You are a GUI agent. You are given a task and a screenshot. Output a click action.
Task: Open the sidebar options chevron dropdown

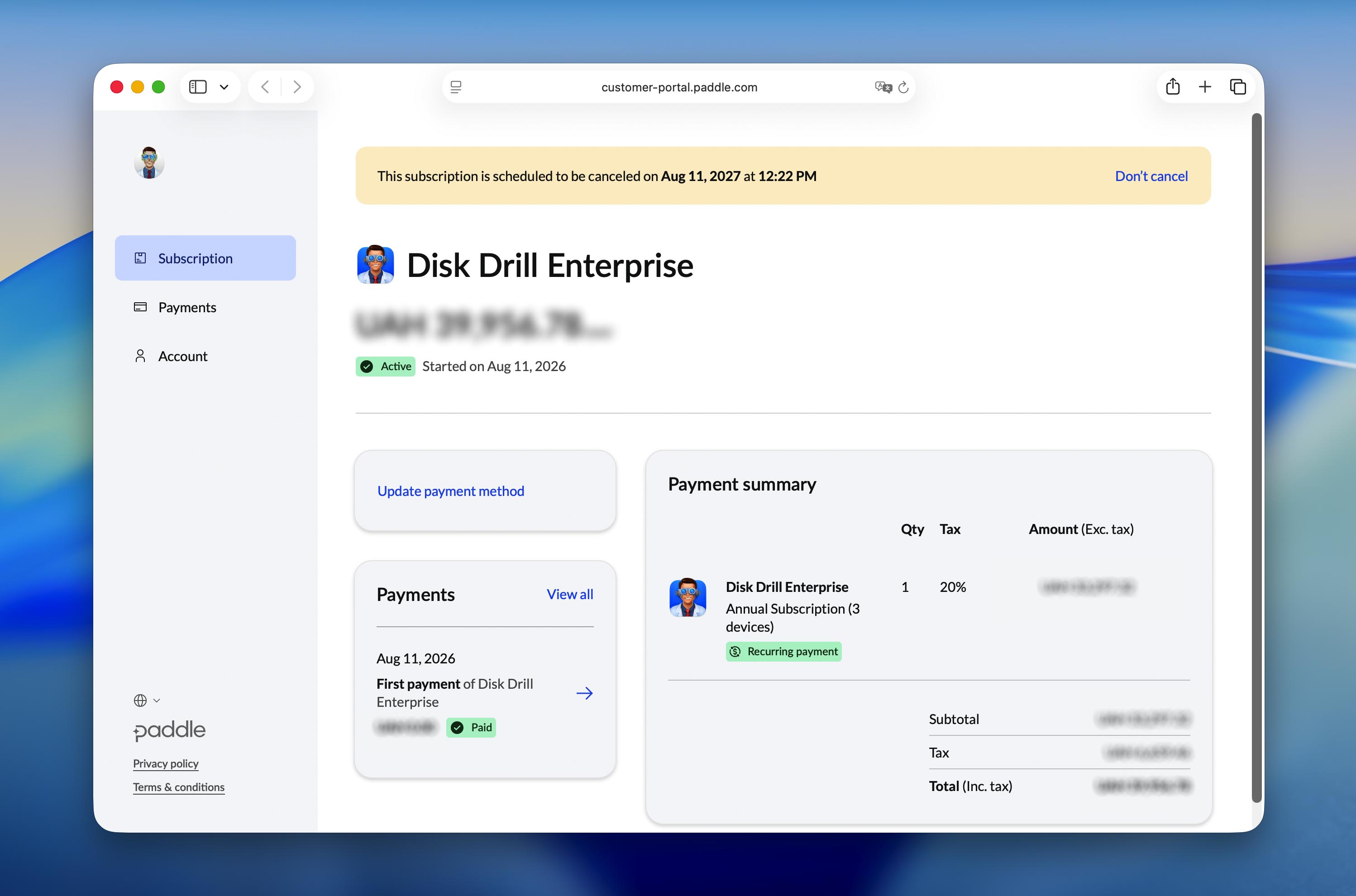pyautogui.click(x=224, y=87)
